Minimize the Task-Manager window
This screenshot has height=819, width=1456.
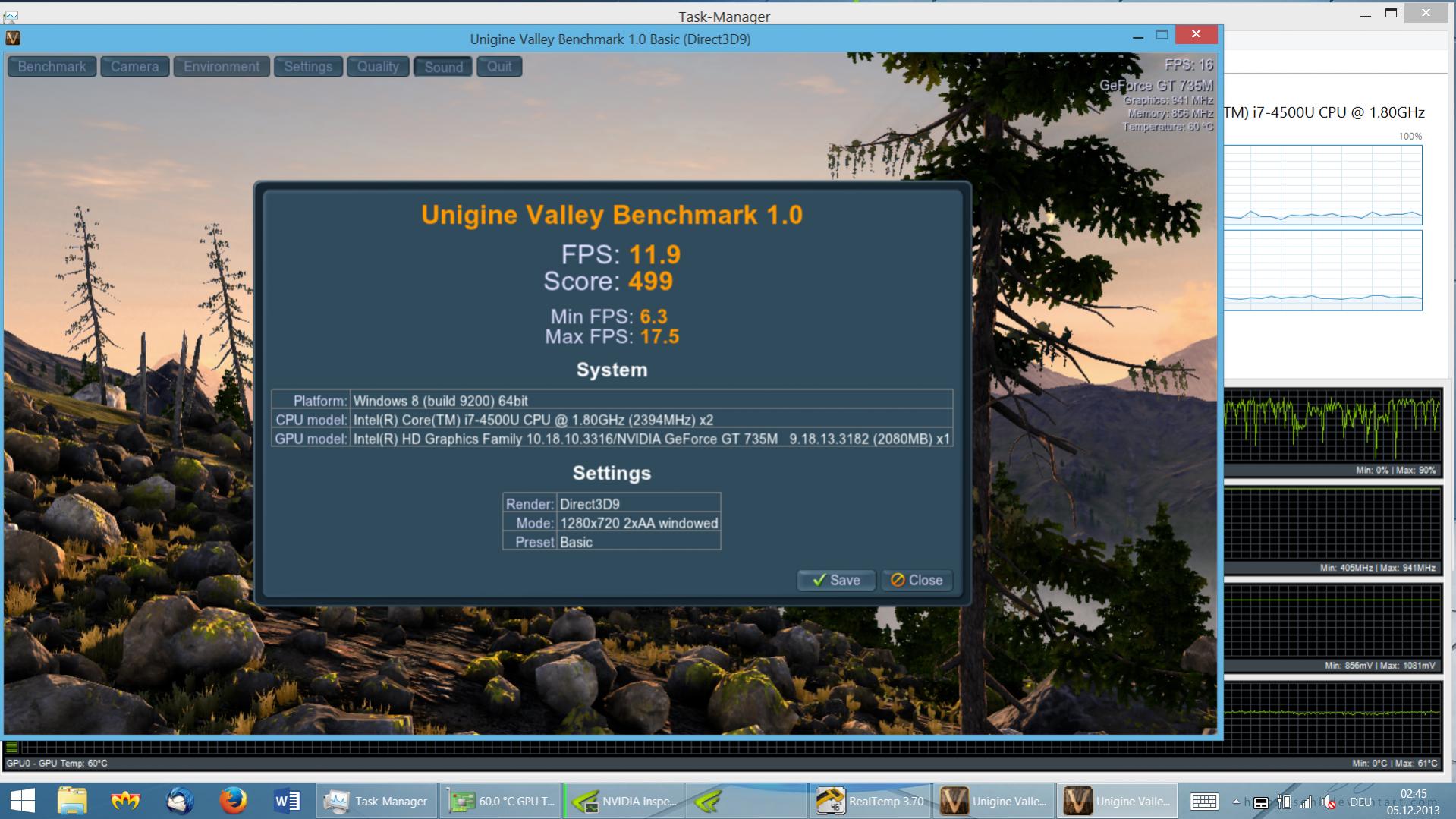pyautogui.click(x=1366, y=14)
